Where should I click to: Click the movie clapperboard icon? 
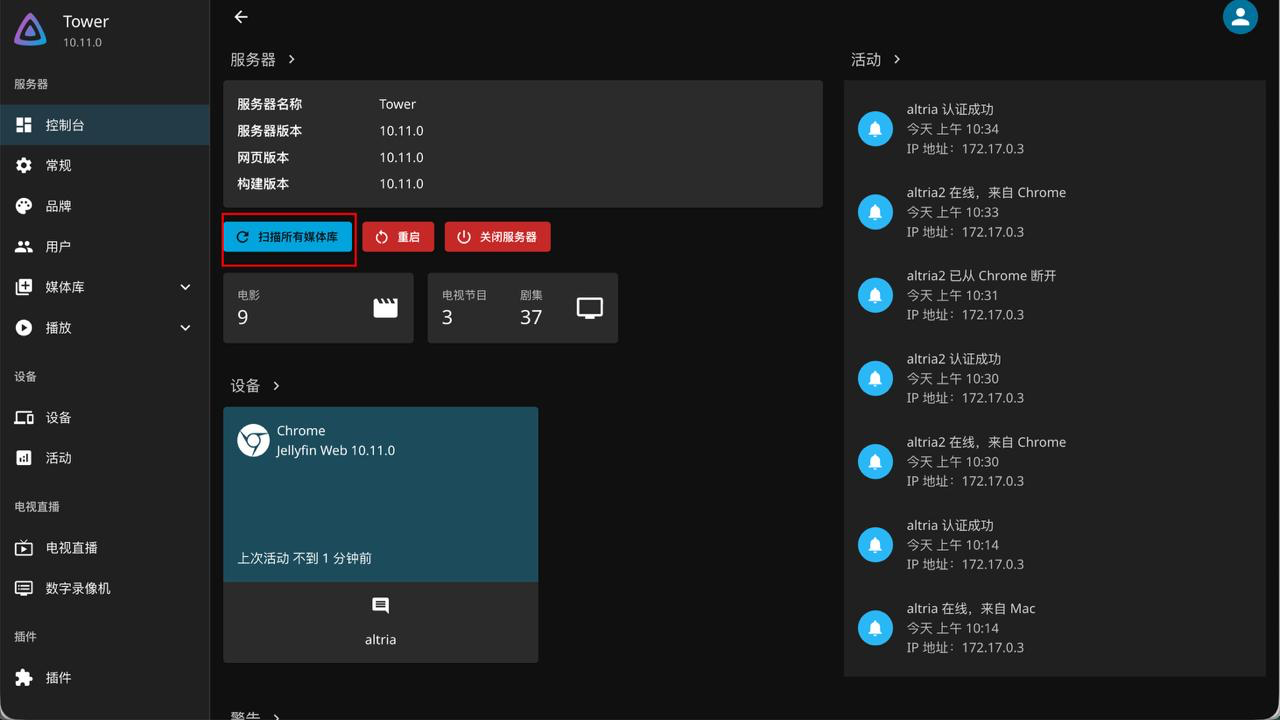pyautogui.click(x=385, y=308)
